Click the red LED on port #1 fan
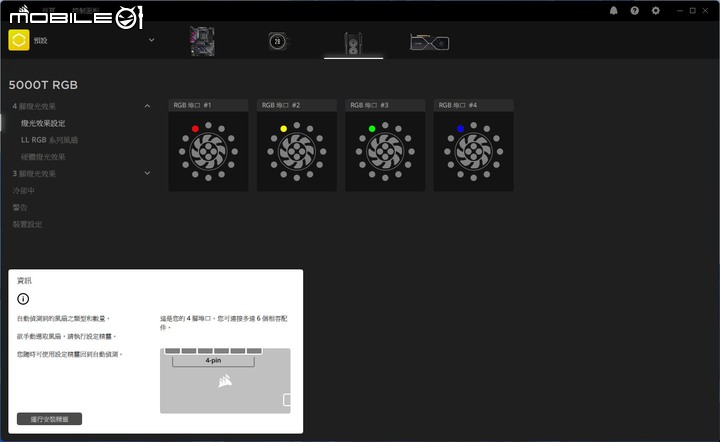The width and height of the screenshot is (720, 442). click(x=195, y=129)
